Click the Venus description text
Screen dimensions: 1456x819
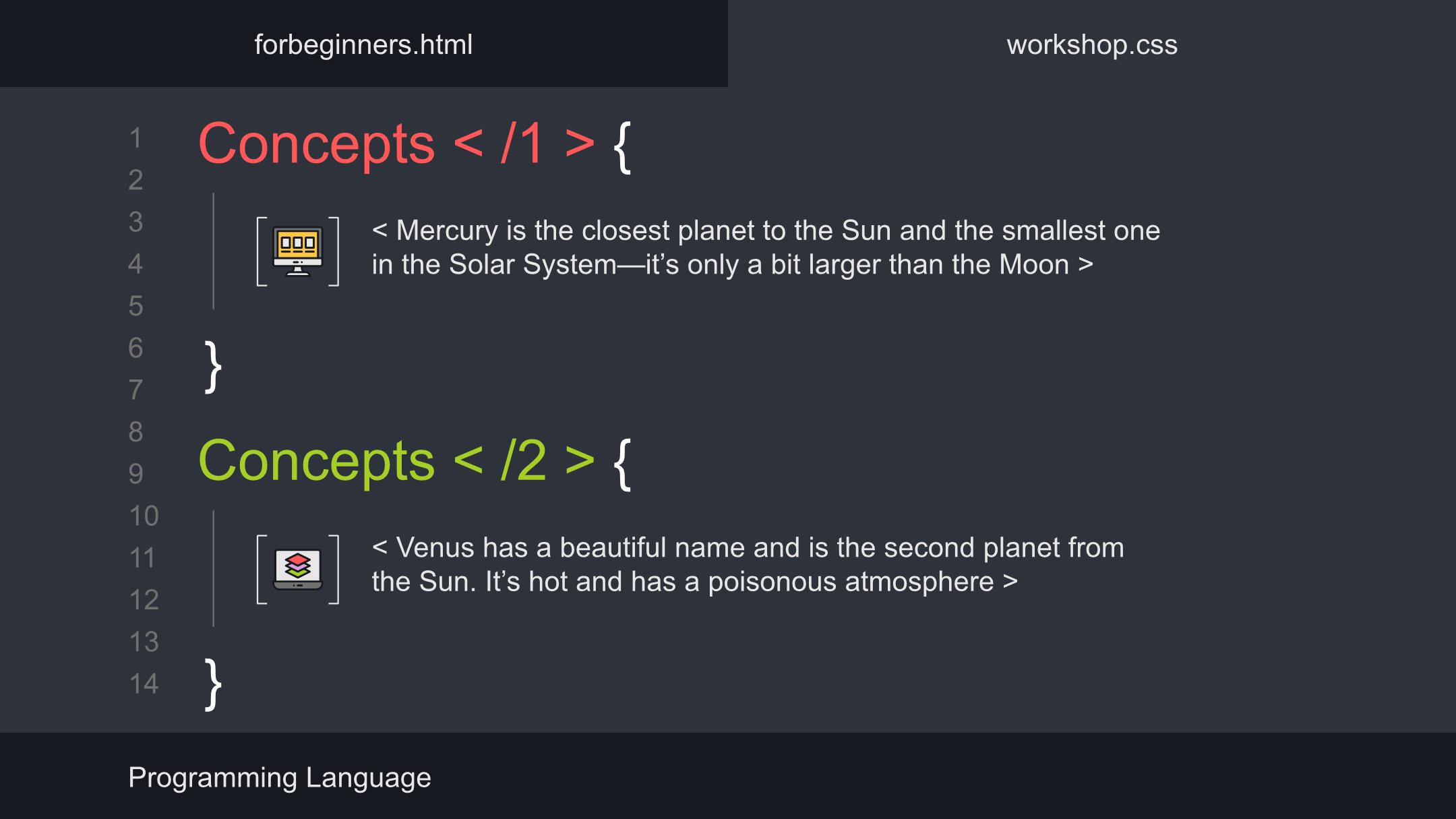tap(748, 565)
